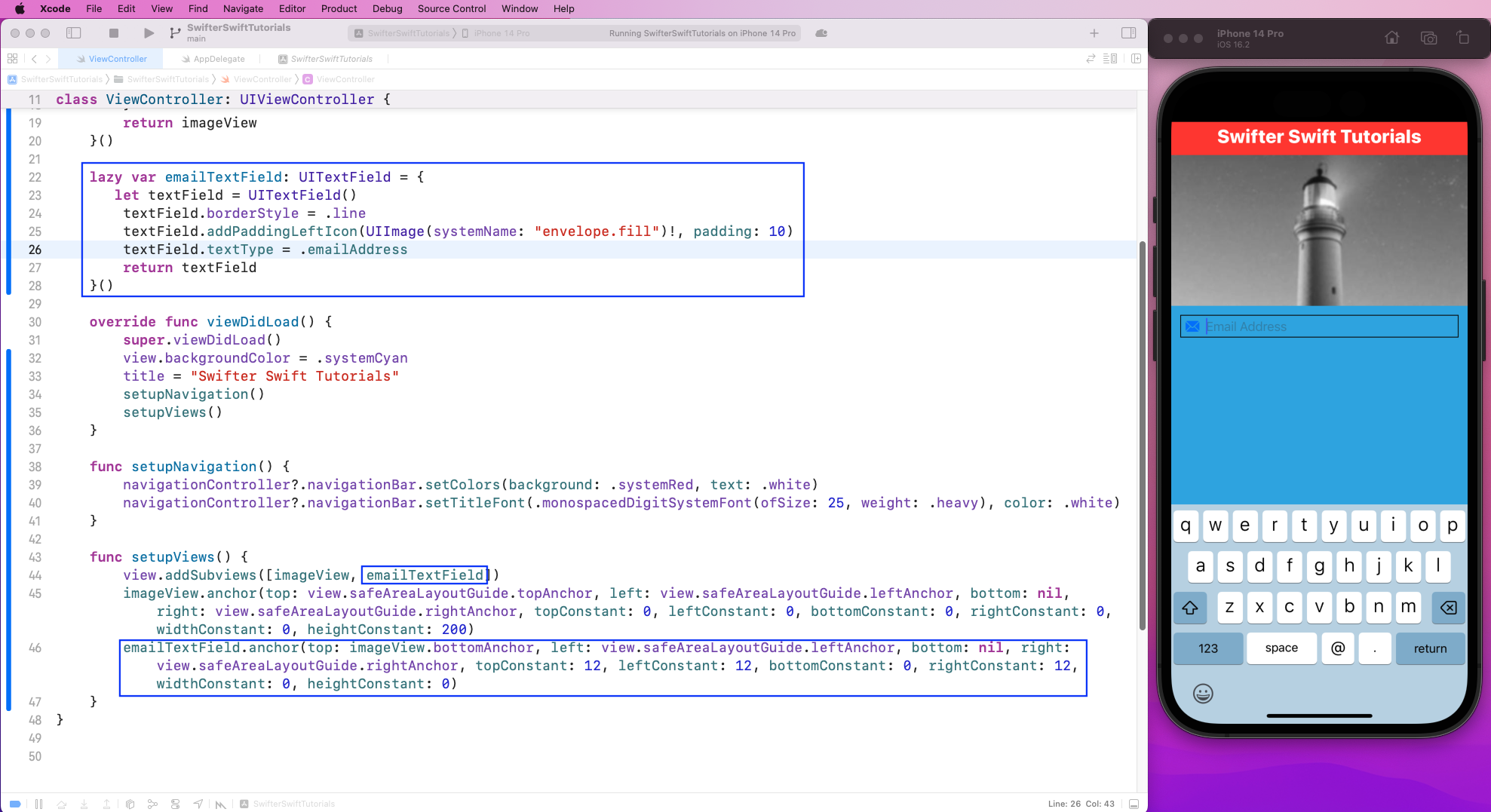Viewport: 1491px width, 812px height.
Task: Open the Debug Memory Graph
Action: click(x=152, y=804)
